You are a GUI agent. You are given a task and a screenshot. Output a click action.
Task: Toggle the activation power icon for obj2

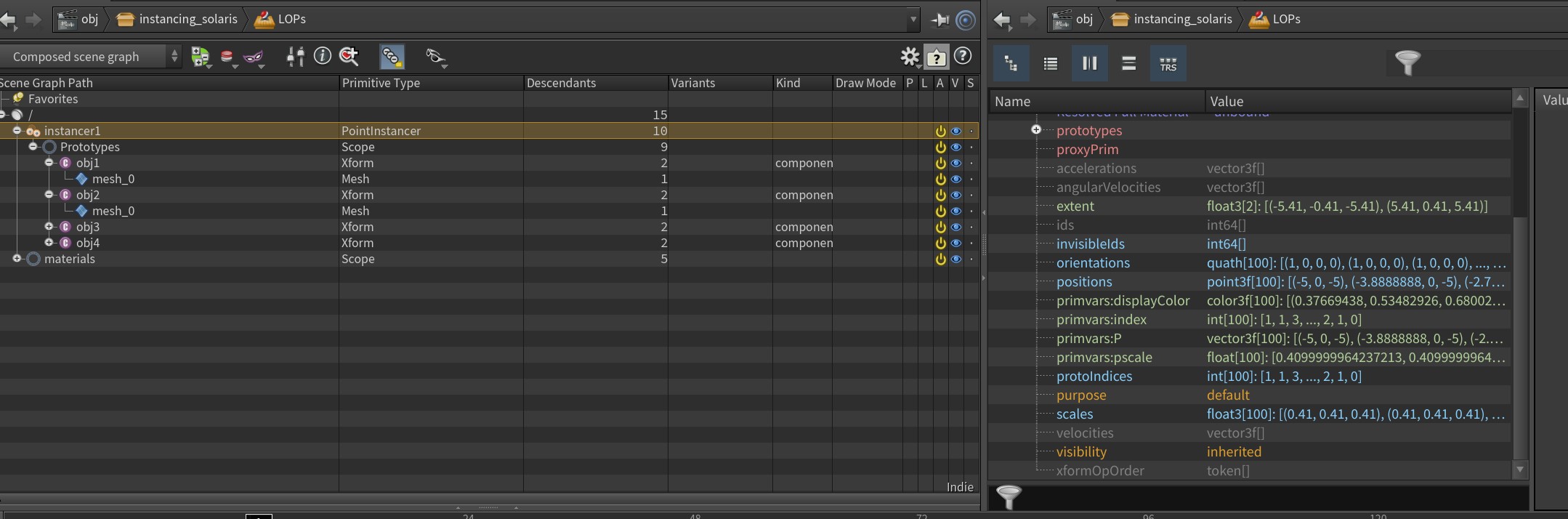tap(940, 195)
